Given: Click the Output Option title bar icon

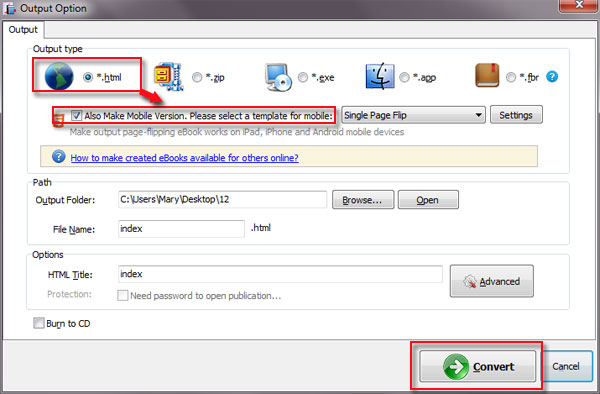Looking at the screenshot, I should (x=10, y=8).
